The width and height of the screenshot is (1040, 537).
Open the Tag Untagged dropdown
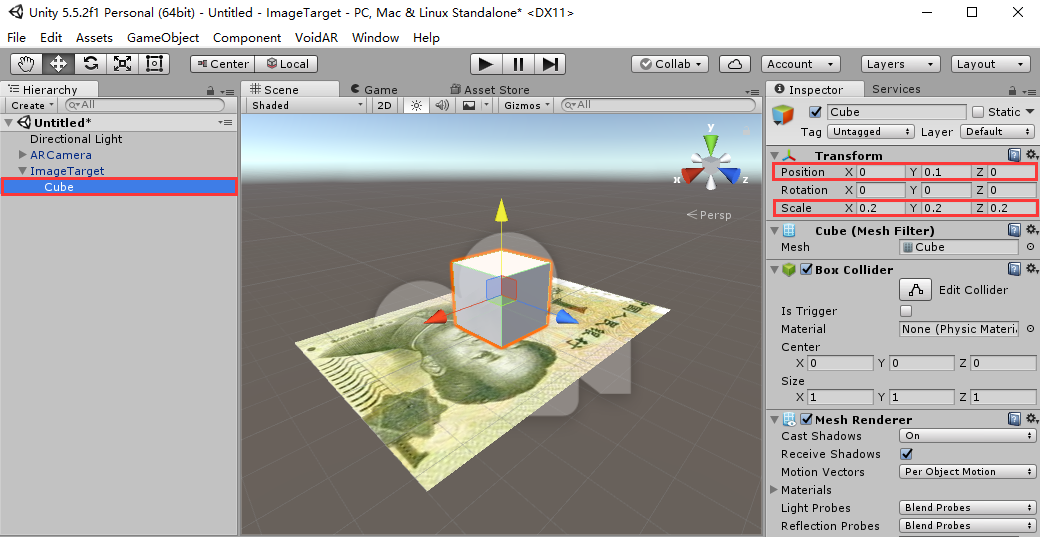(x=871, y=131)
